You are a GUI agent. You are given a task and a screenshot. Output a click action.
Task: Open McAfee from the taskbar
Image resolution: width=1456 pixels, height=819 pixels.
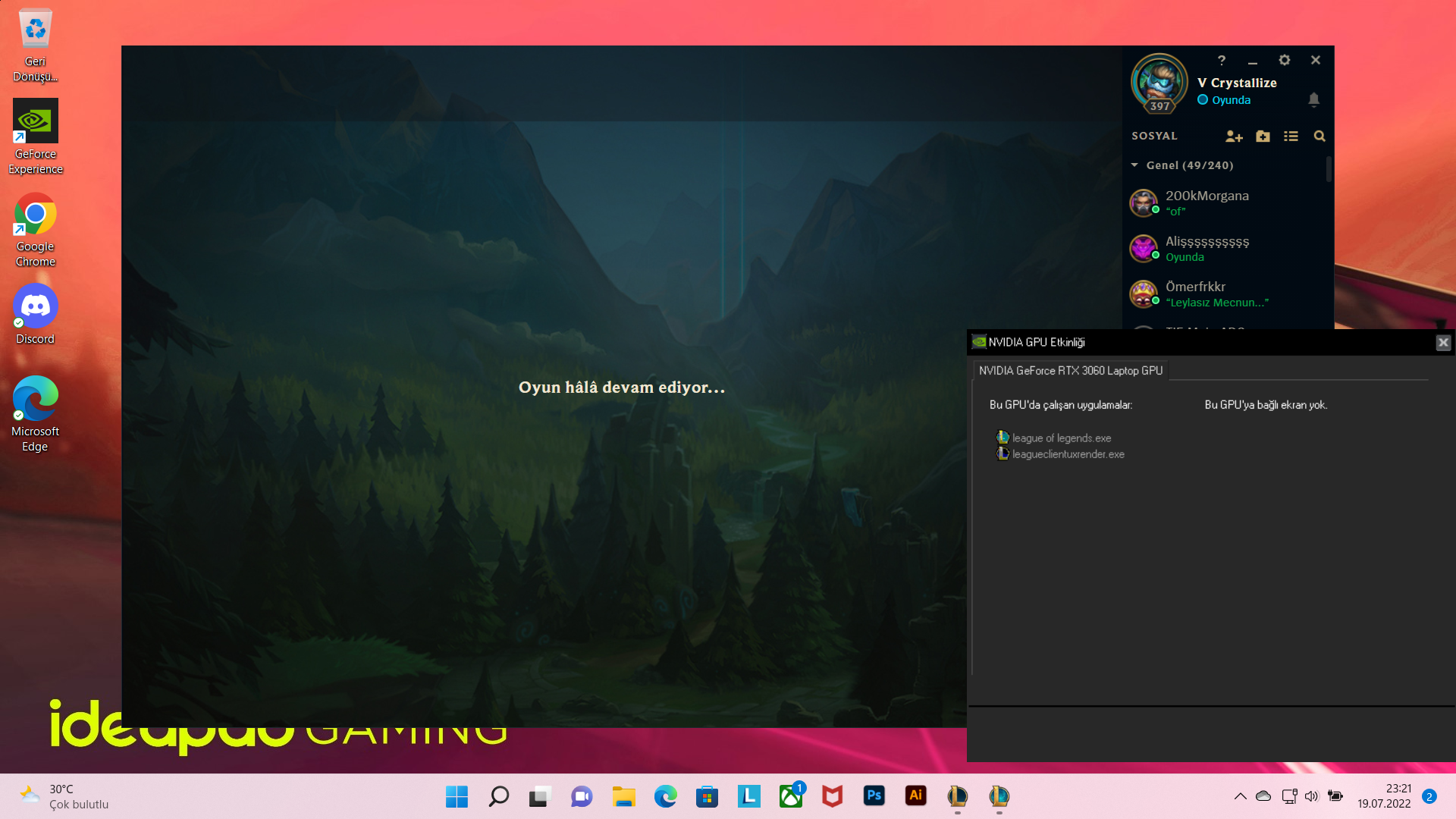tap(832, 796)
